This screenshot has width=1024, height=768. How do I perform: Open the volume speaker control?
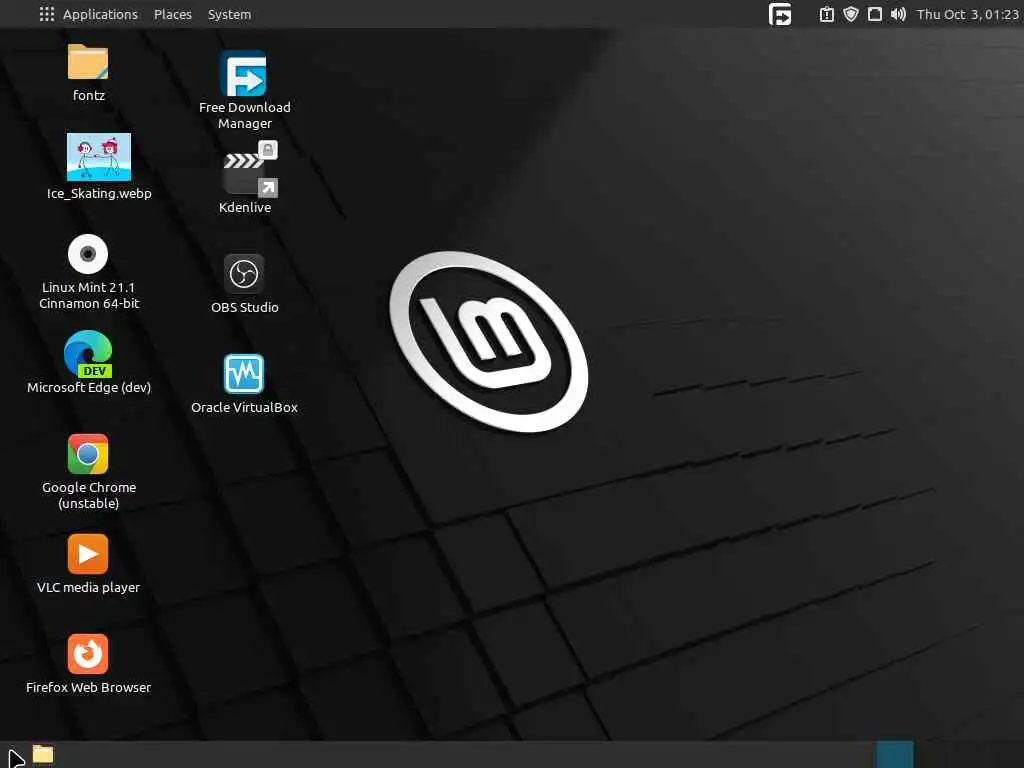(898, 14)
